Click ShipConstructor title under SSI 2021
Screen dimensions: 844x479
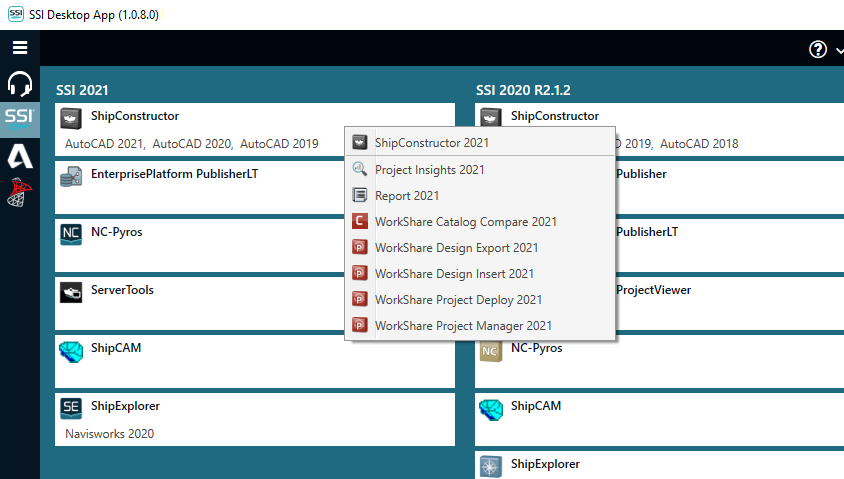135,116
